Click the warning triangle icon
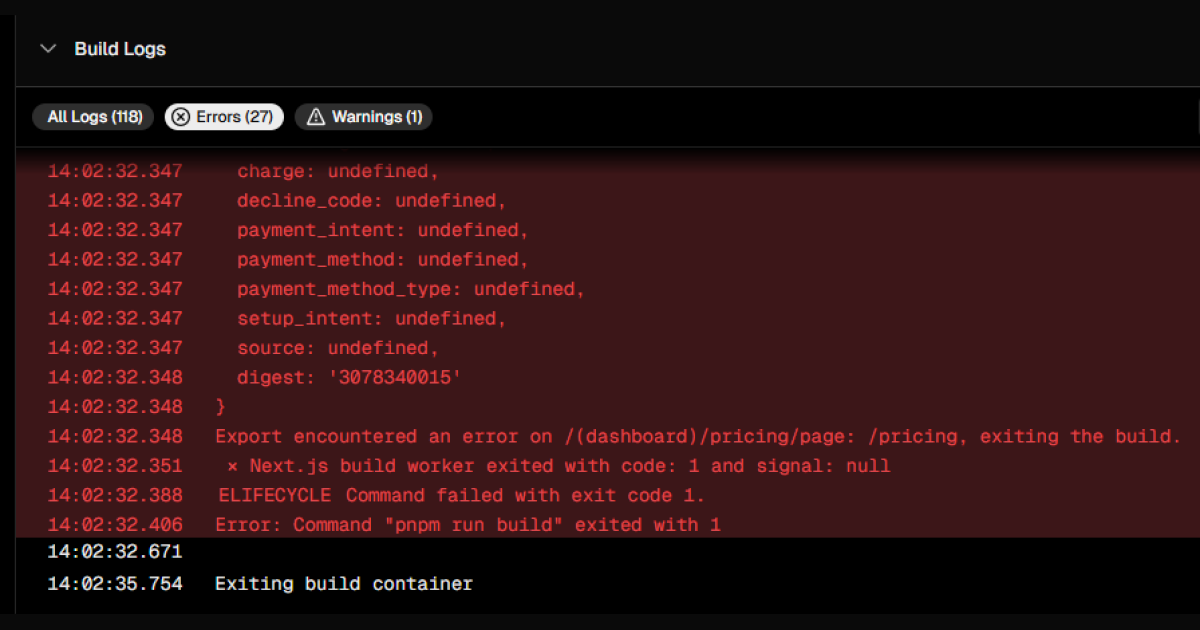 [x=316, y=117]
